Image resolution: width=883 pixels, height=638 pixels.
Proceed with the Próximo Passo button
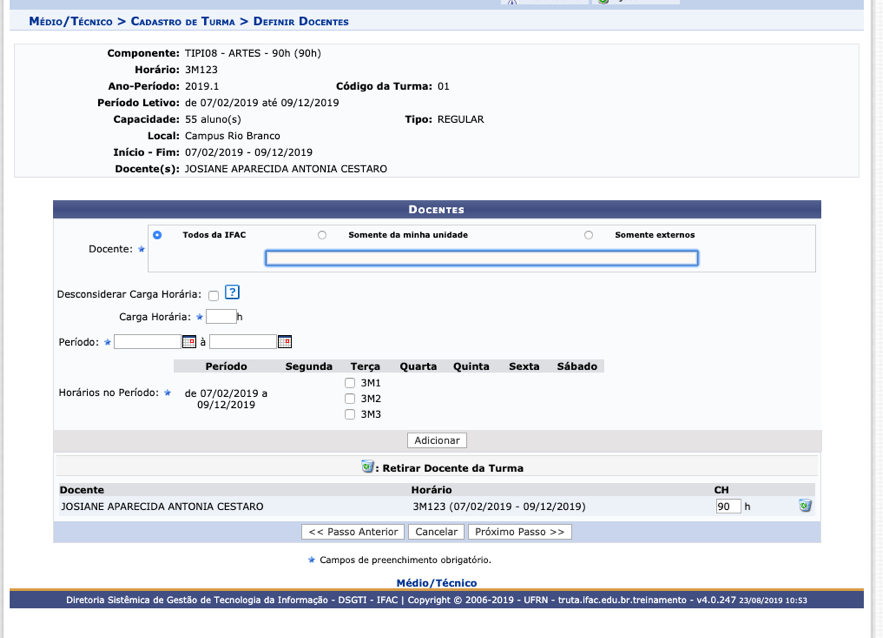point(520,532)
